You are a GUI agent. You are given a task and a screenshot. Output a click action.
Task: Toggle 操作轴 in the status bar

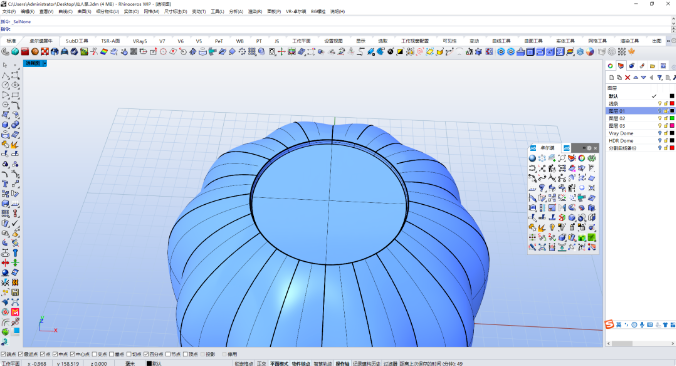click(x=342, y=363)
